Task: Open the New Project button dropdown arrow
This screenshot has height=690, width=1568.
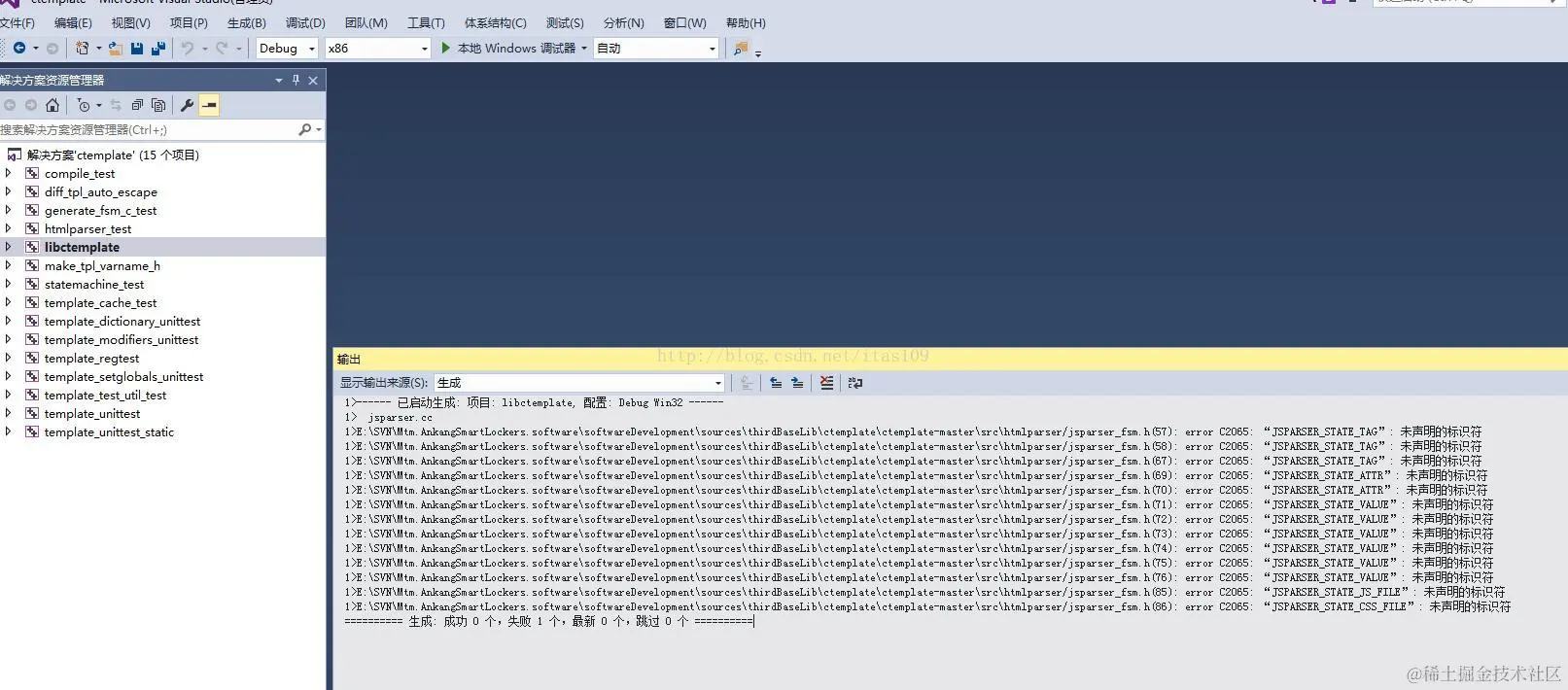Action: click(98, 48)
